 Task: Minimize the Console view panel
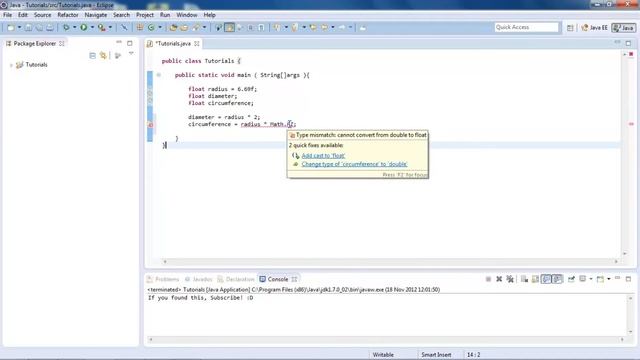[617, 278]
